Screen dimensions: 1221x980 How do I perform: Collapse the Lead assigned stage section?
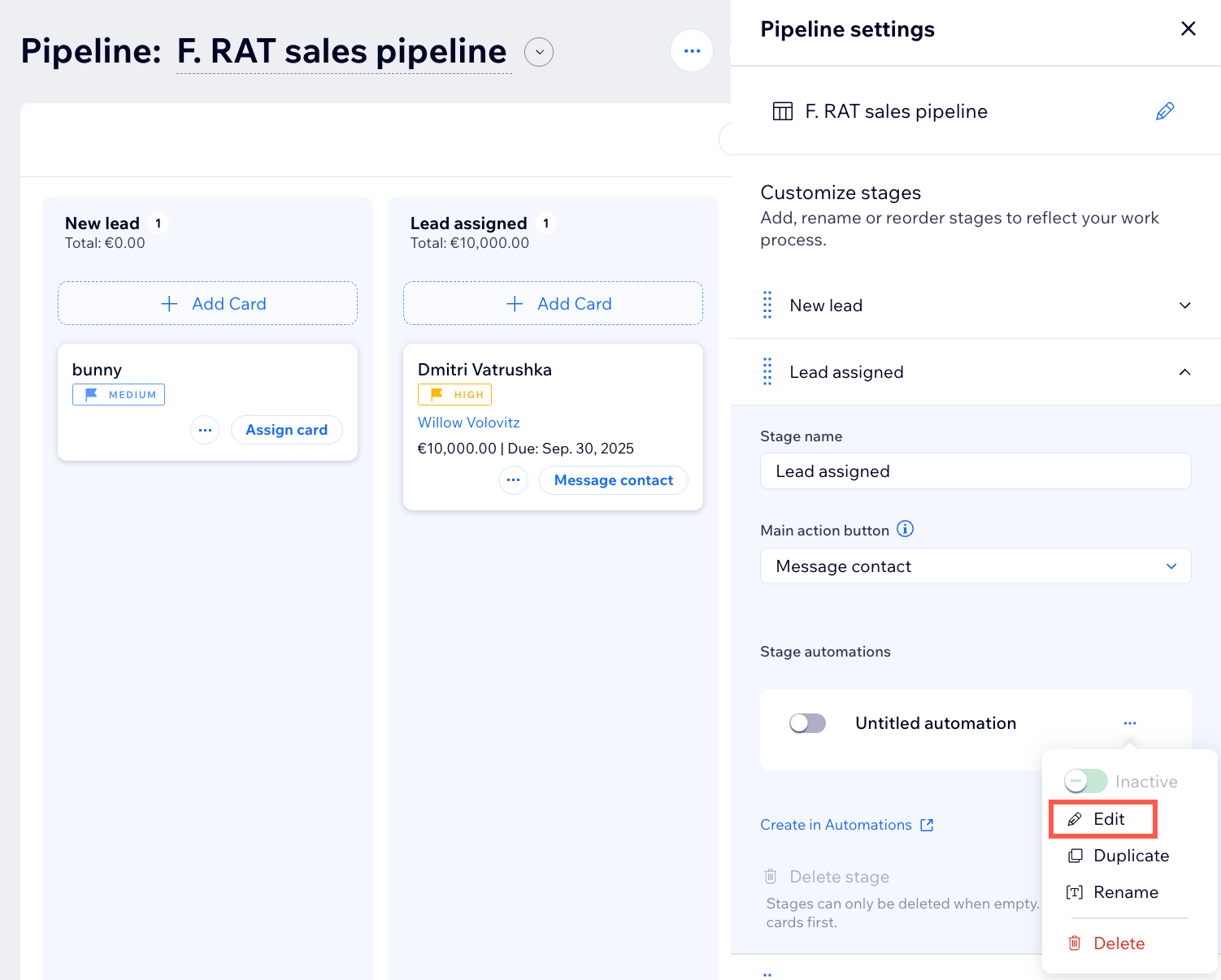point(1184,372)
